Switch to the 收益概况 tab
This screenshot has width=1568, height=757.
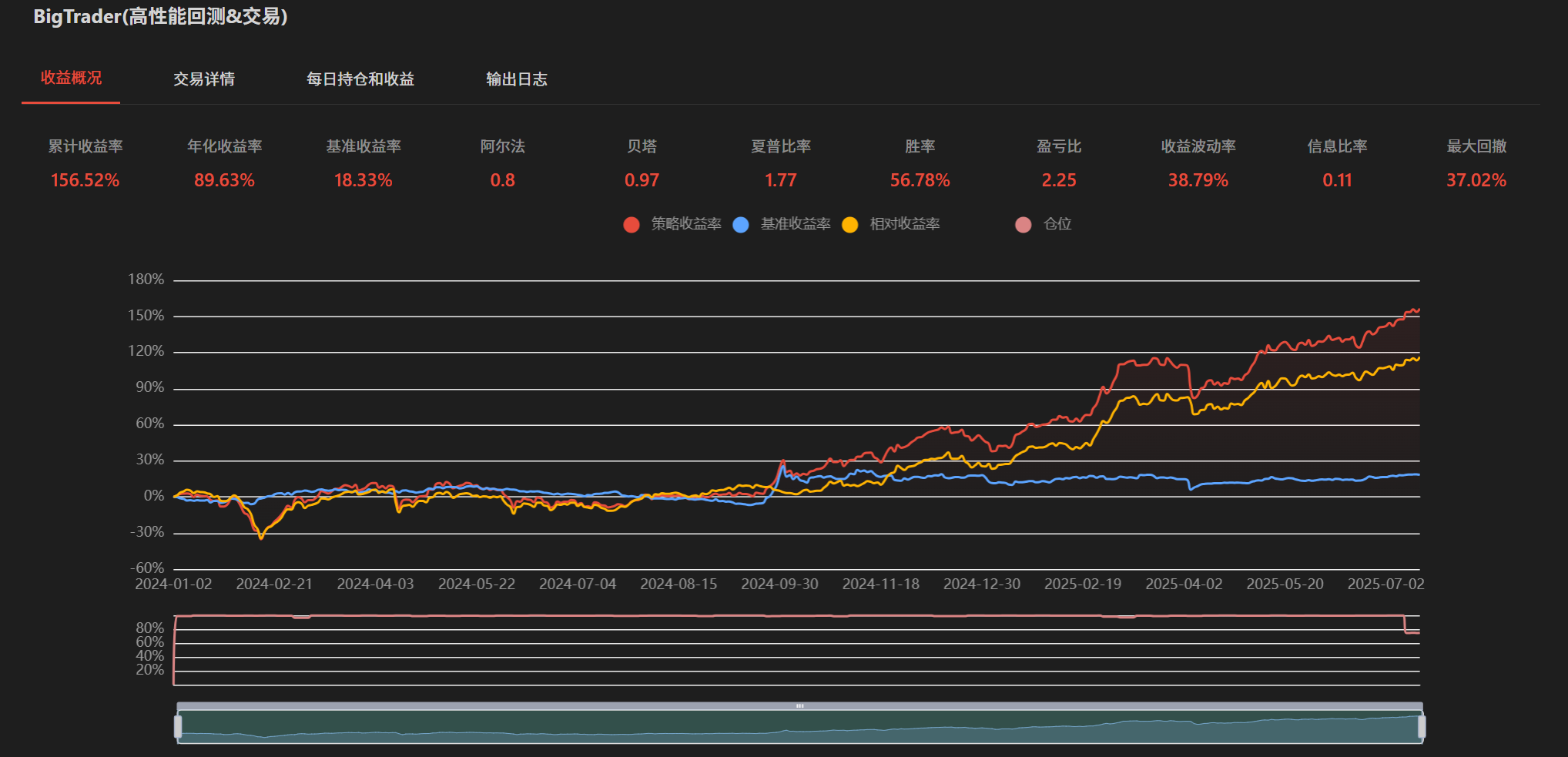(71, 79)
